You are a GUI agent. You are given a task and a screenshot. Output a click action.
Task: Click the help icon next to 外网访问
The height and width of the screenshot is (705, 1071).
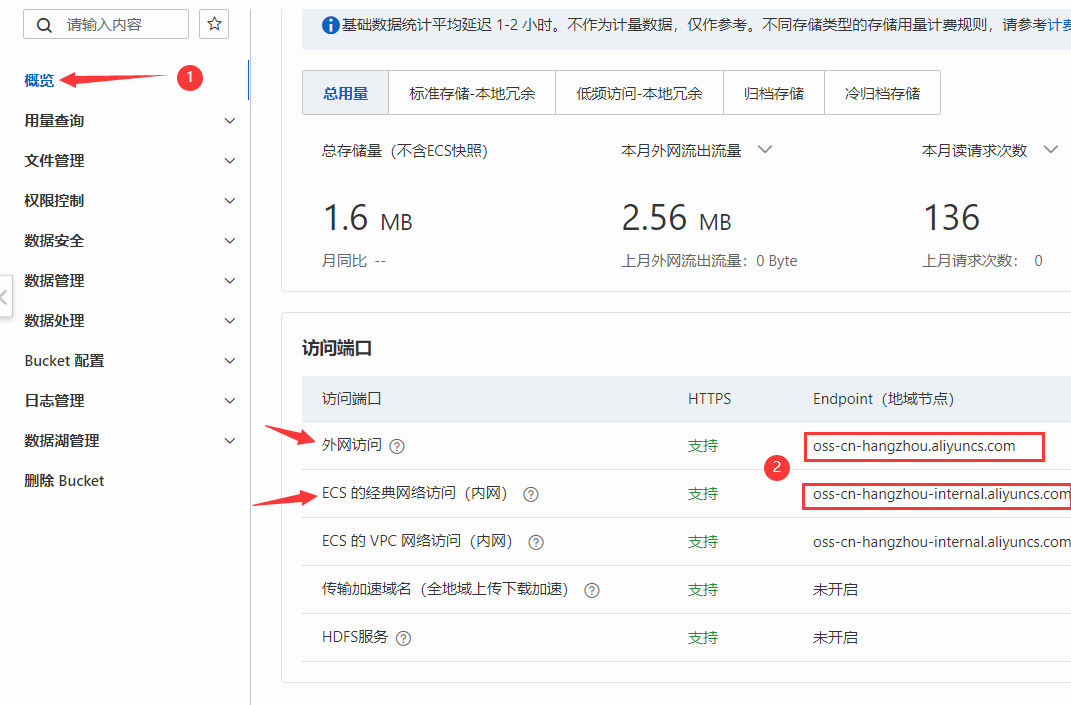(397, 446)
